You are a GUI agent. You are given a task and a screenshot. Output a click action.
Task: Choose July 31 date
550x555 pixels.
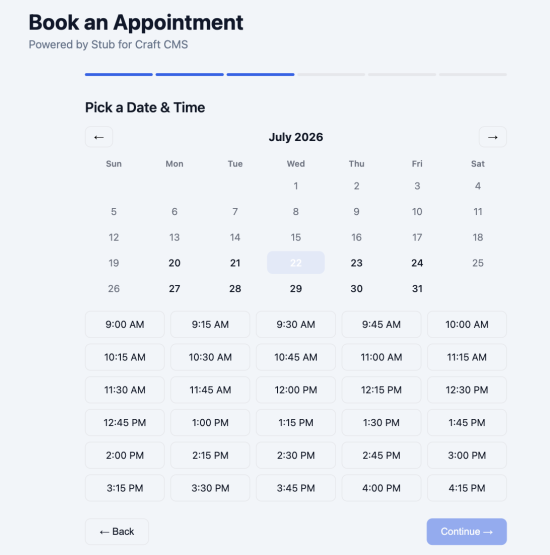[x=417, y=288]
